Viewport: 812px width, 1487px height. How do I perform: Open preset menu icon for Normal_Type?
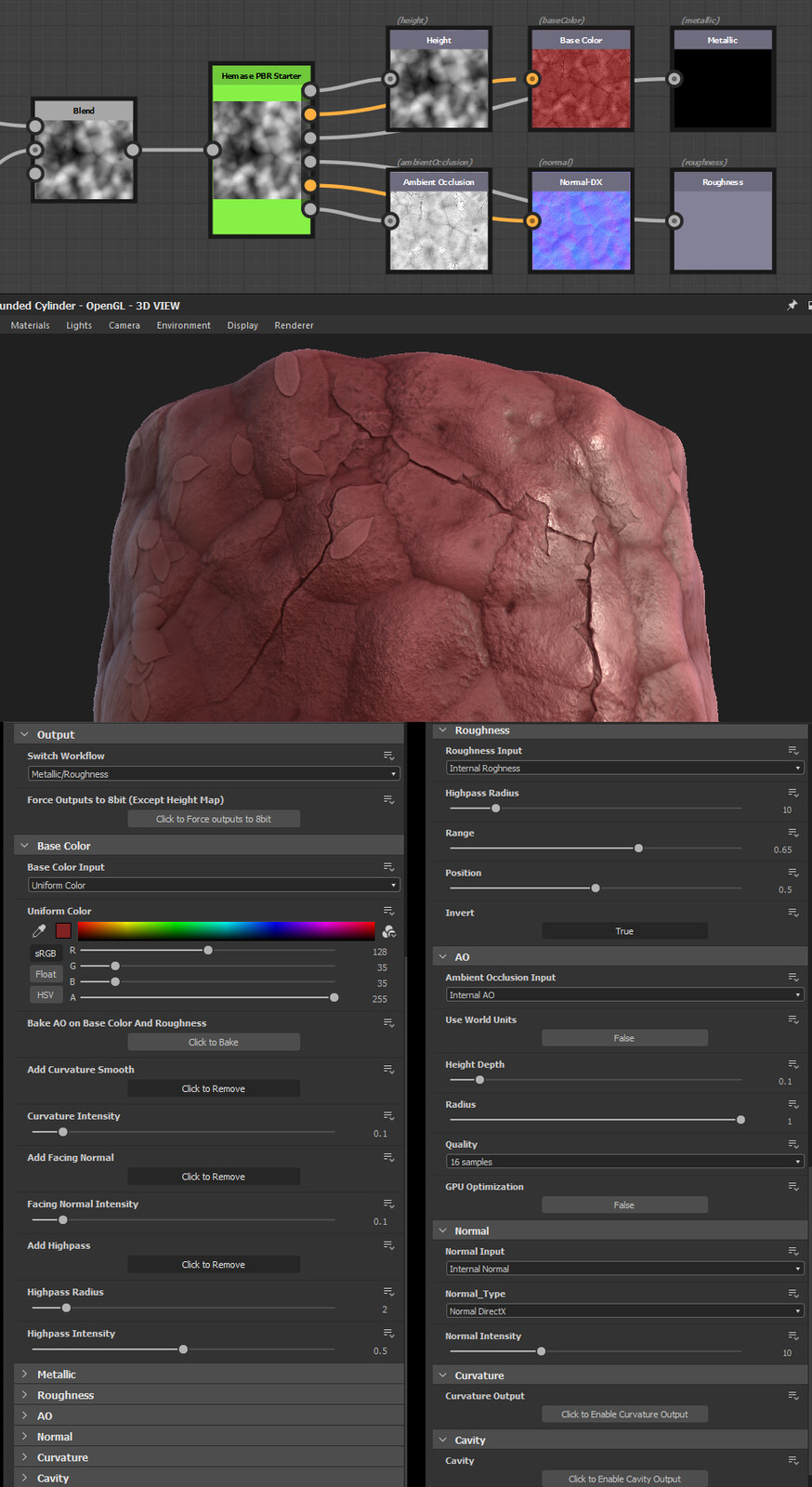click(793, 1294)
